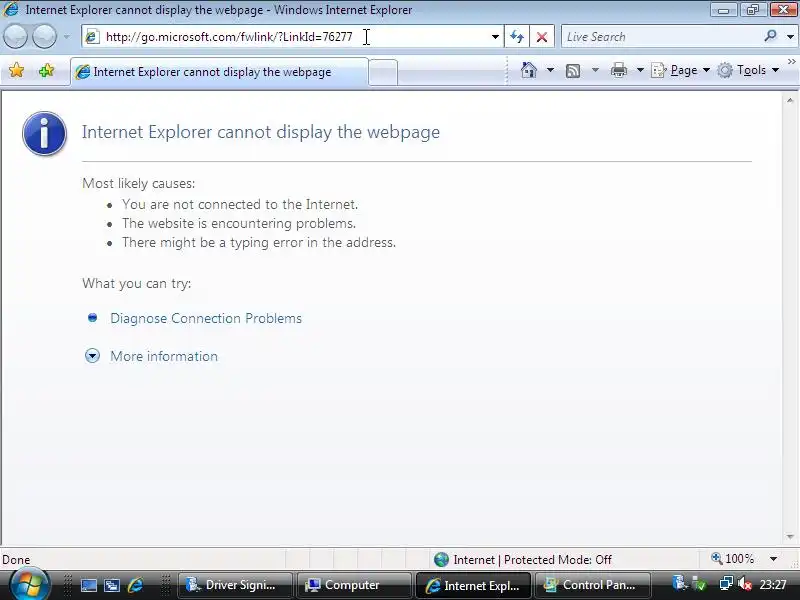Click the 'Done' status bar text
This screenshot has width=800, height=600.
[16, 560]
